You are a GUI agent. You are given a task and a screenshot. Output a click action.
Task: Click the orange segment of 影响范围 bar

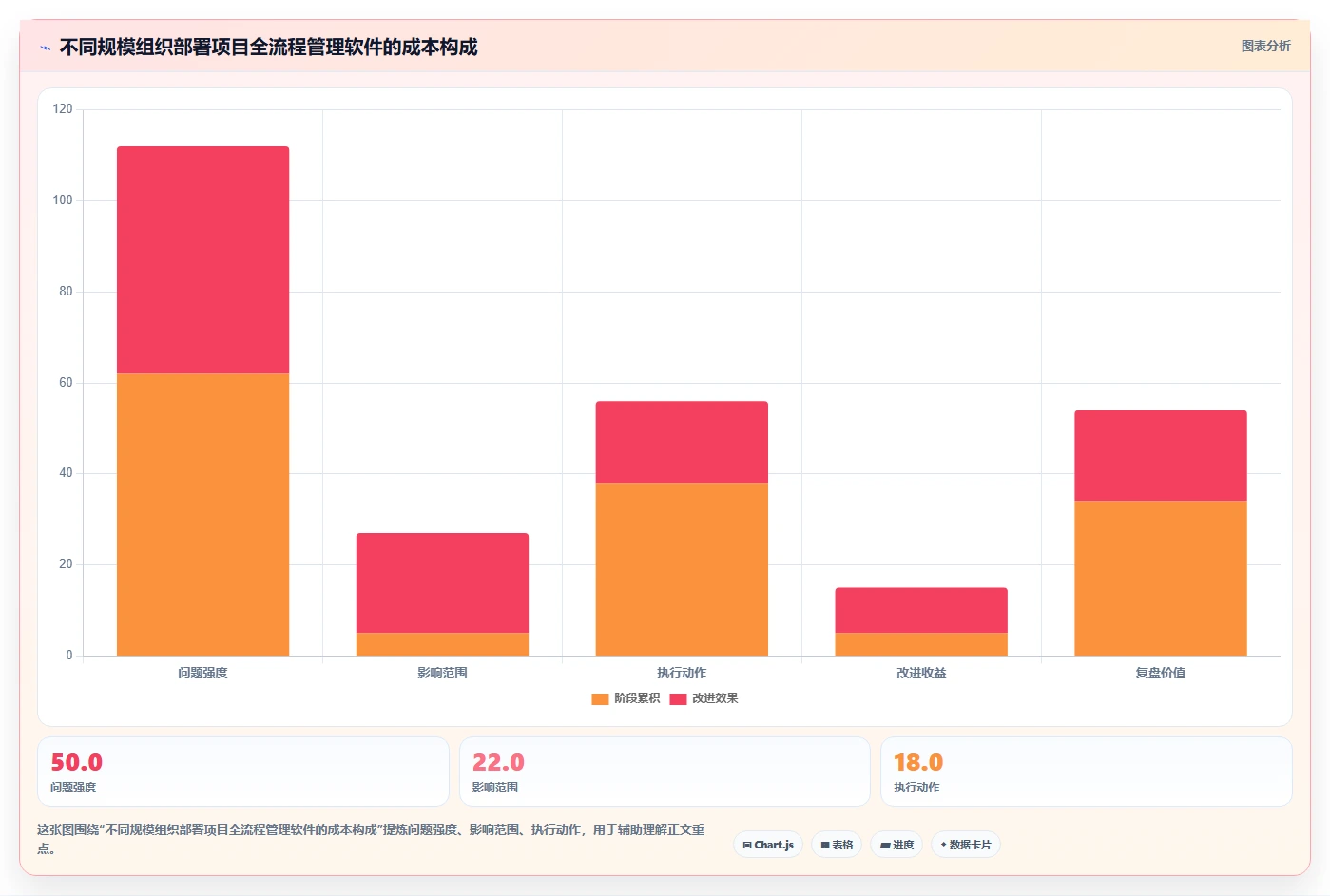442,644
